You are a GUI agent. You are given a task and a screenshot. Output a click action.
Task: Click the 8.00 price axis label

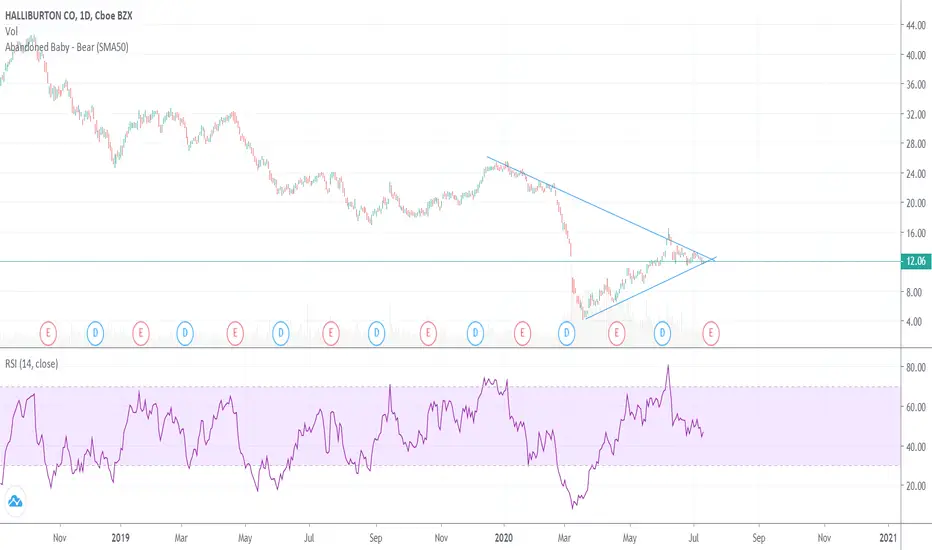[x=916, y=292]
